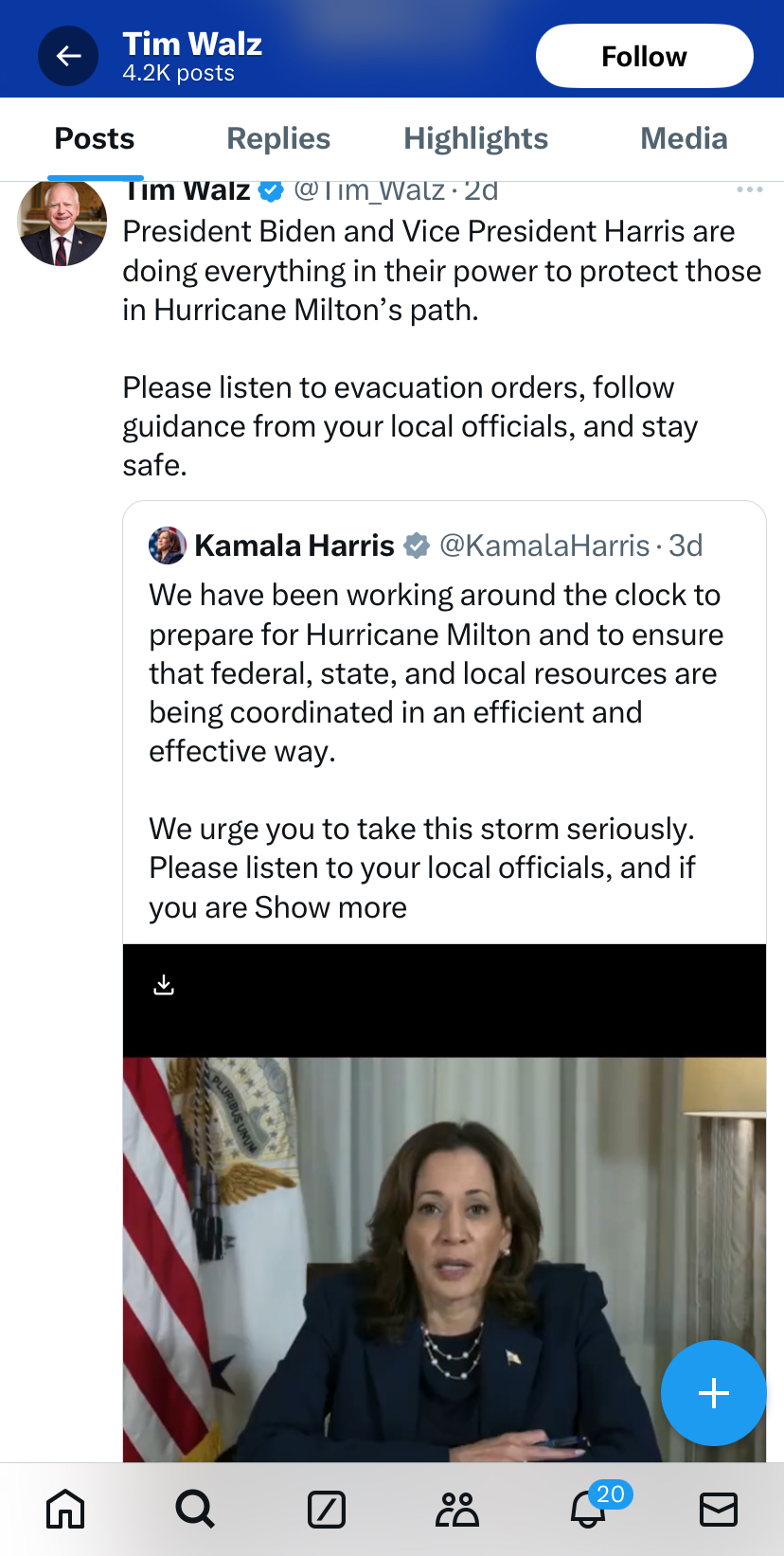This screenshot has width=784, height=1556.
Task: Follow Tim Walz
Action: click(x=644, y=57)
